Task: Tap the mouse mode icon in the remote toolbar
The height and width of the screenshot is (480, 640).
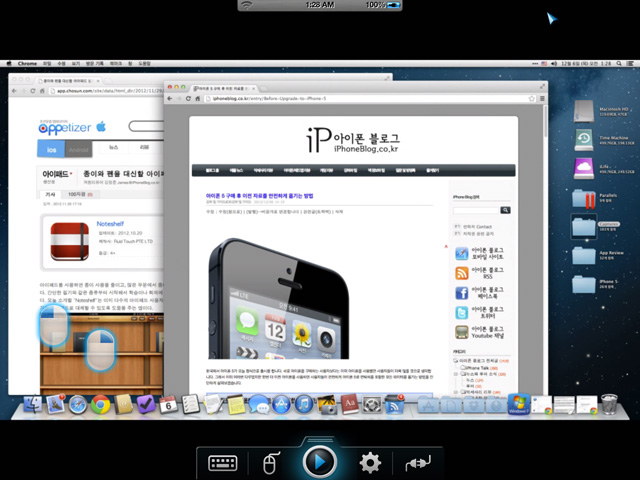Action: tap(271, 463)
